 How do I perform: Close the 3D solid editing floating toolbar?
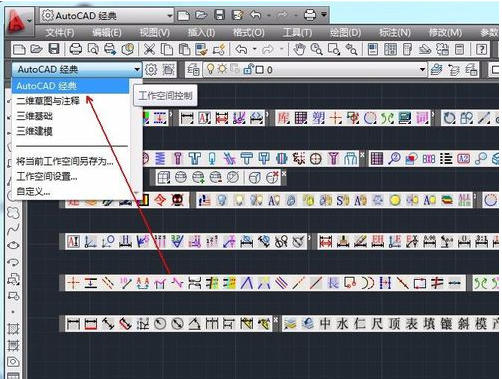click(284, 174)
